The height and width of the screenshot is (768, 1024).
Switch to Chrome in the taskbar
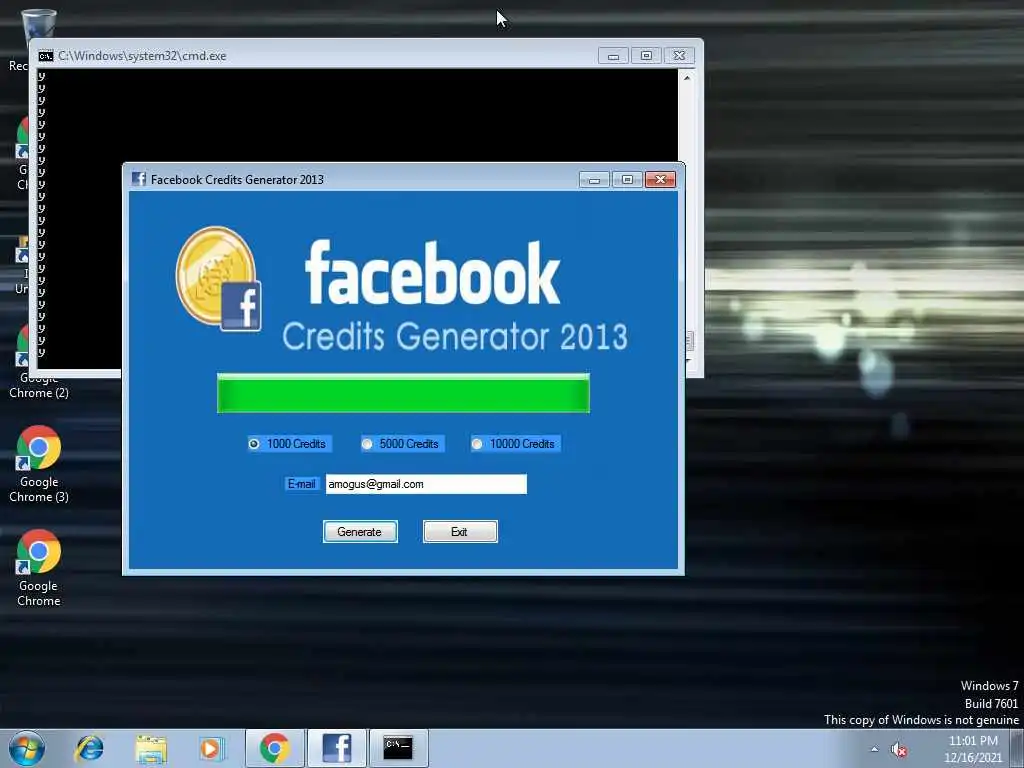(275, 748)
